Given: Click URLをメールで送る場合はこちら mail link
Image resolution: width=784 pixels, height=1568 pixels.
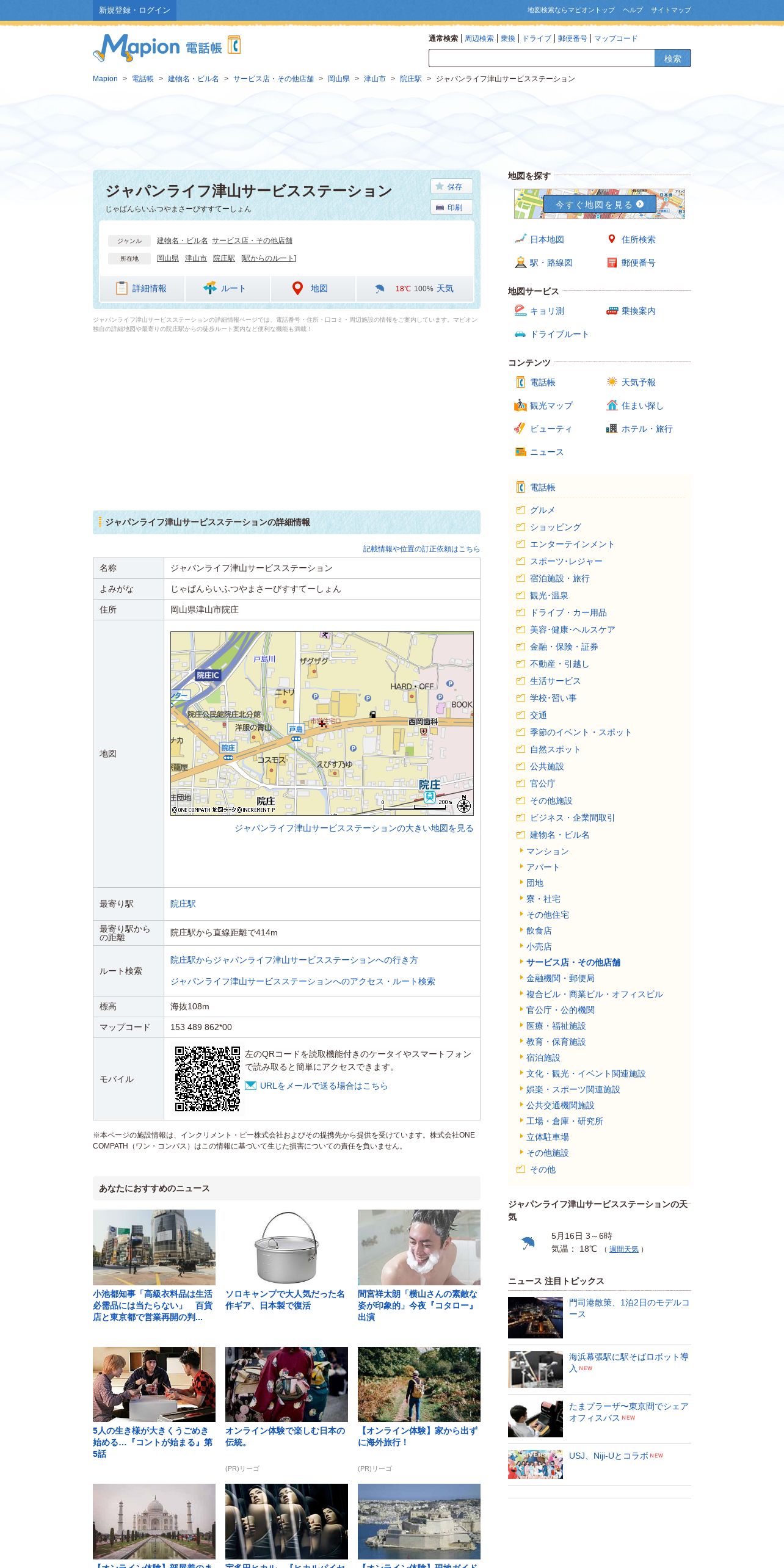Looking at the screenshot, I should 324,1086.
